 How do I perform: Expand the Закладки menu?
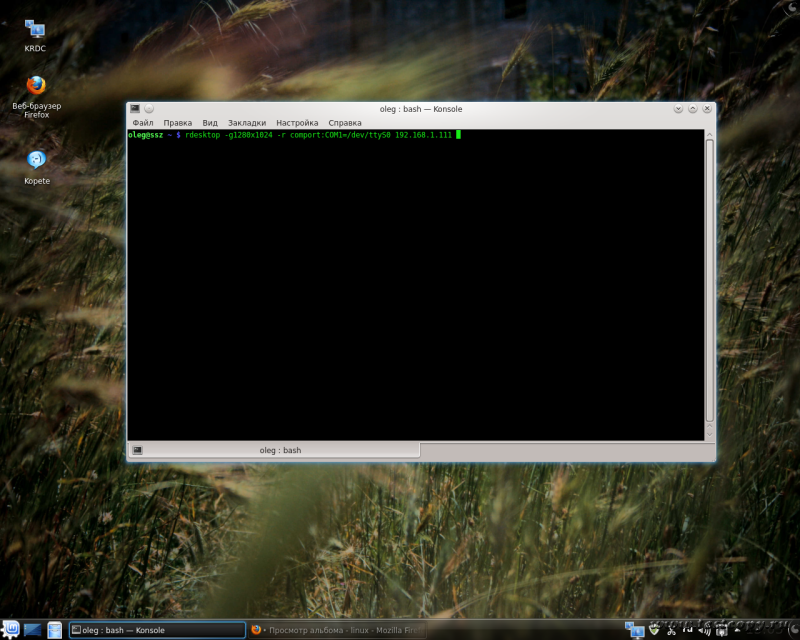[246, 123]
